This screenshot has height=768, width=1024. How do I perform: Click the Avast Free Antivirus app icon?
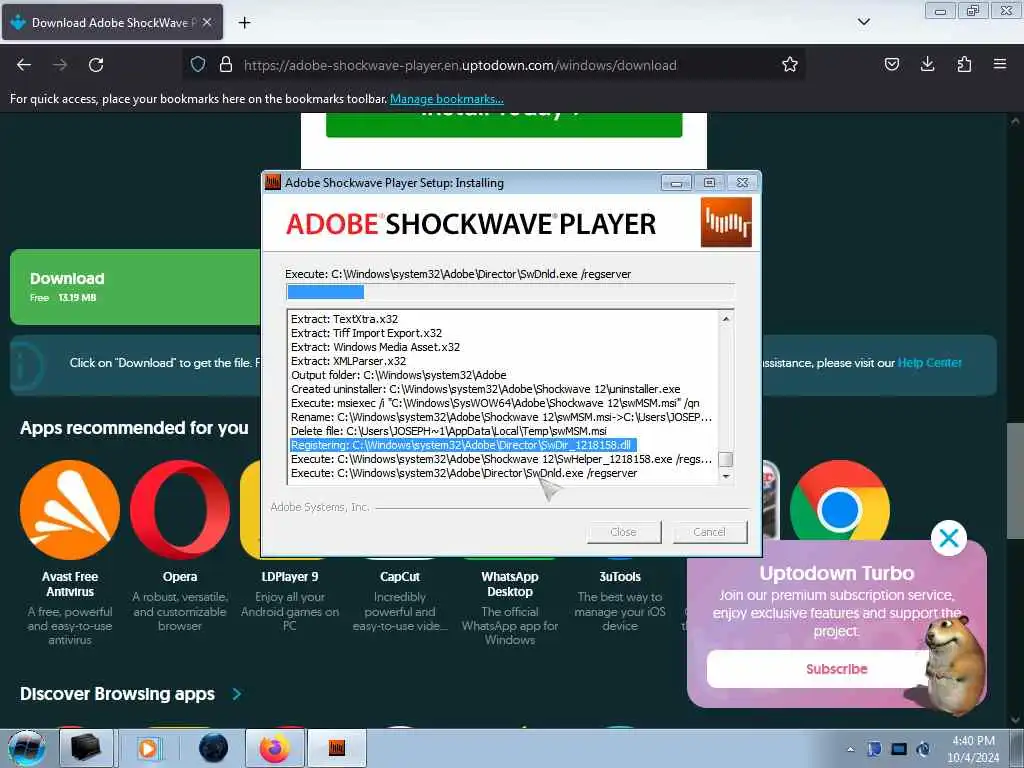70,510
